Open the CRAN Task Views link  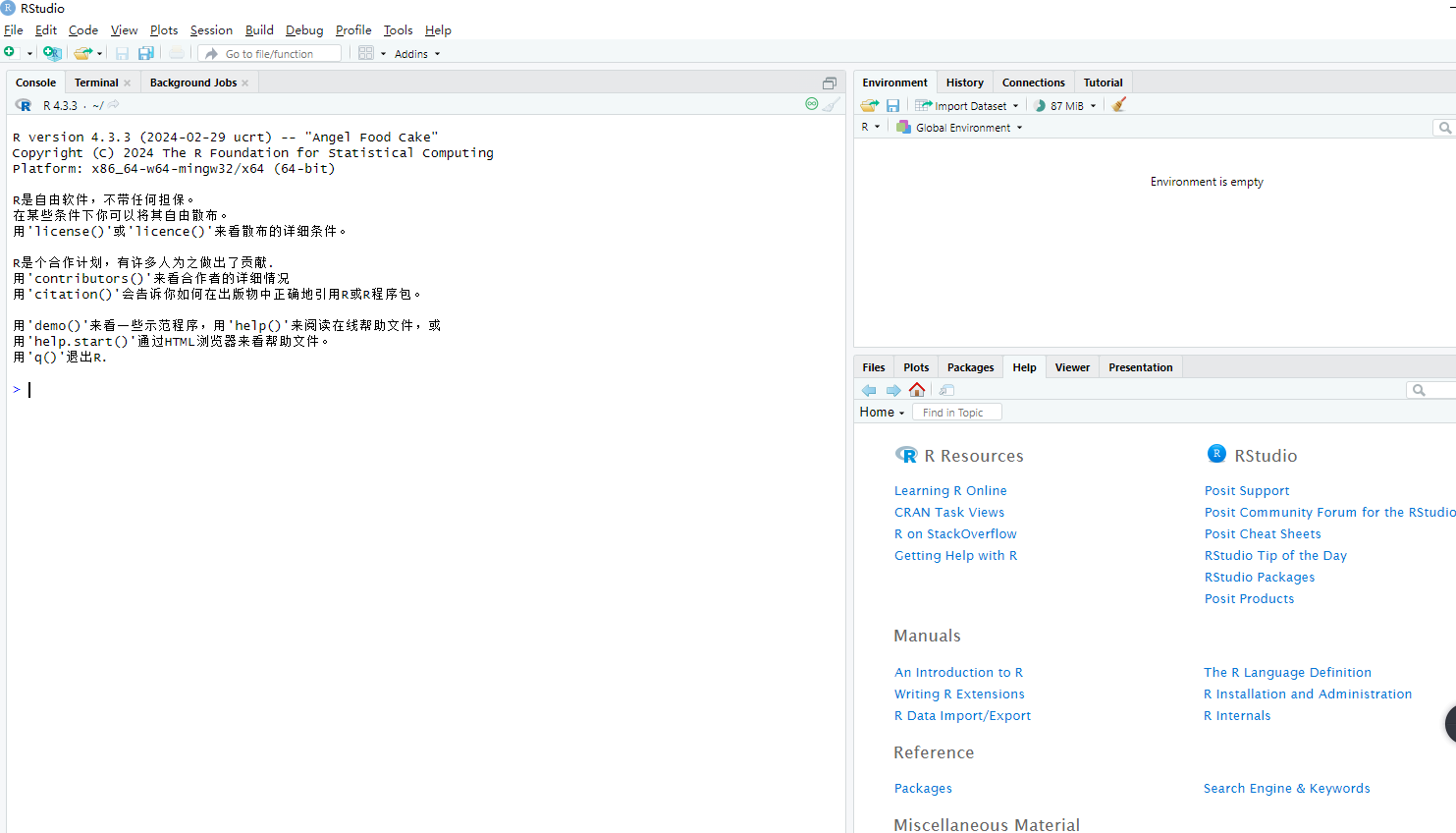pos(949,513)
